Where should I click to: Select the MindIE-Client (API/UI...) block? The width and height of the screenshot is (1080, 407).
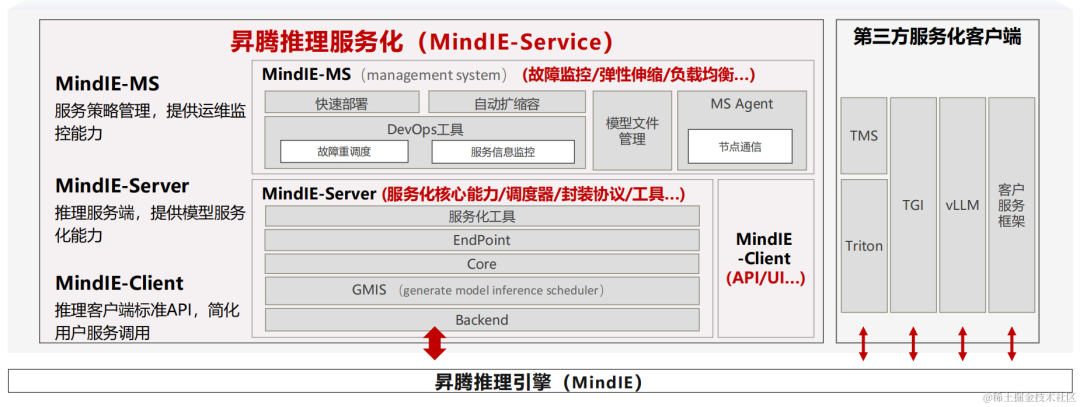(x=765, y=259)
